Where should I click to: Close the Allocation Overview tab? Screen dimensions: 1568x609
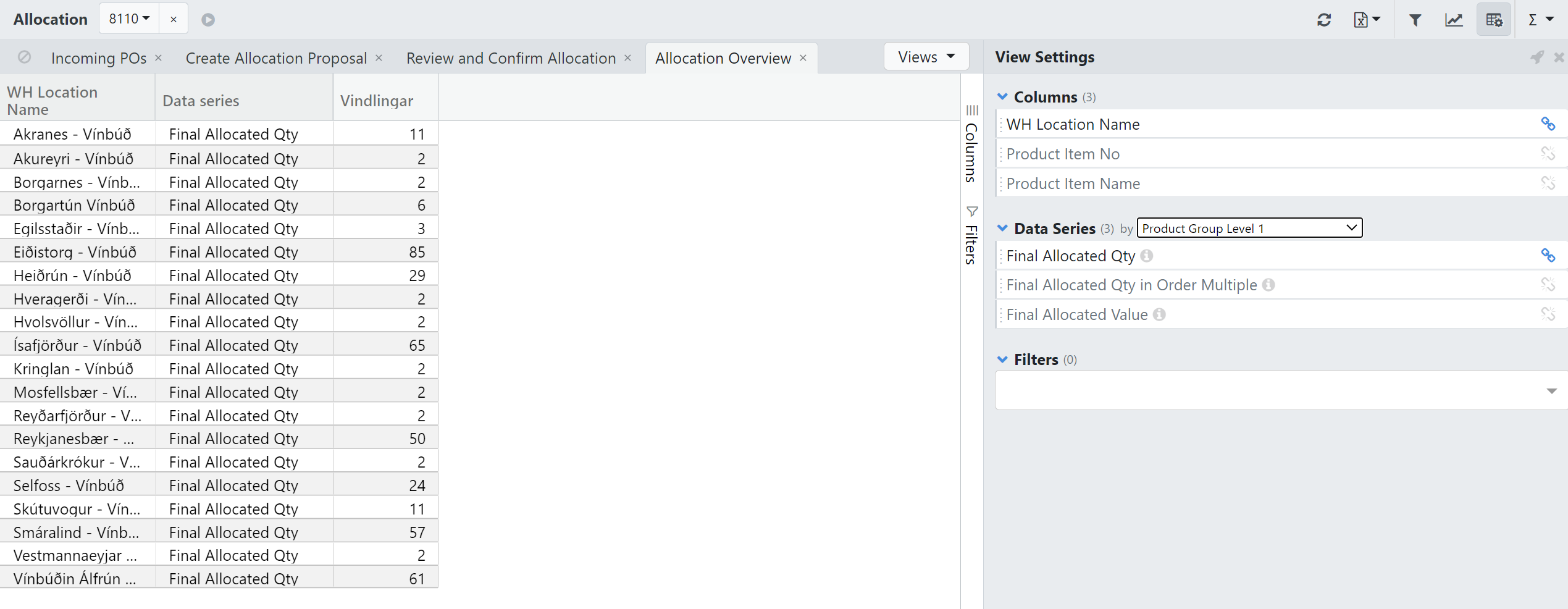coord(803,58)
